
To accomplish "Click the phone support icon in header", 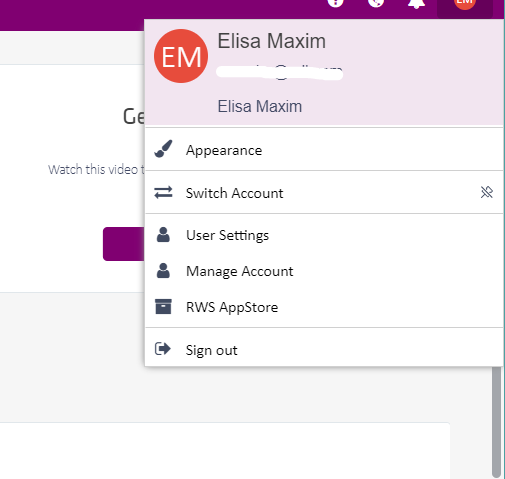I will [376, 3].
